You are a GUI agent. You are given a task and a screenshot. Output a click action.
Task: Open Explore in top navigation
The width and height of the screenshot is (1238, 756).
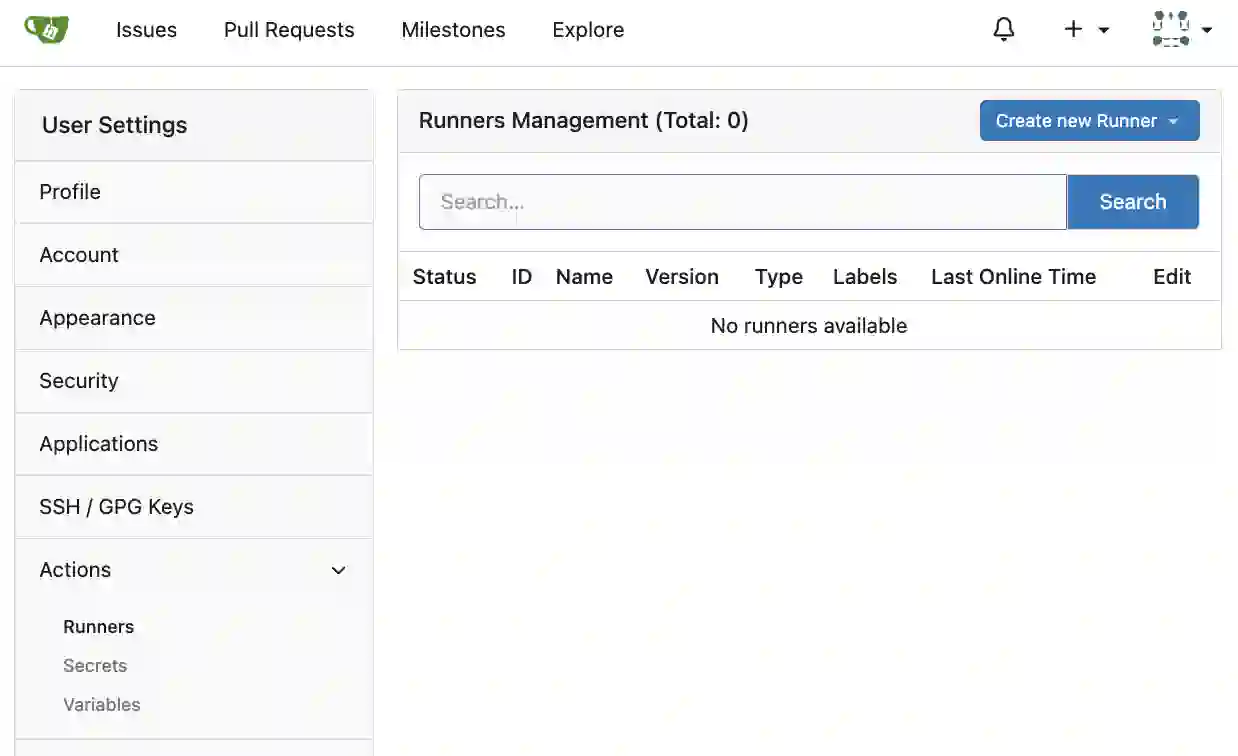pyautogui.click(x=588, y=30)
